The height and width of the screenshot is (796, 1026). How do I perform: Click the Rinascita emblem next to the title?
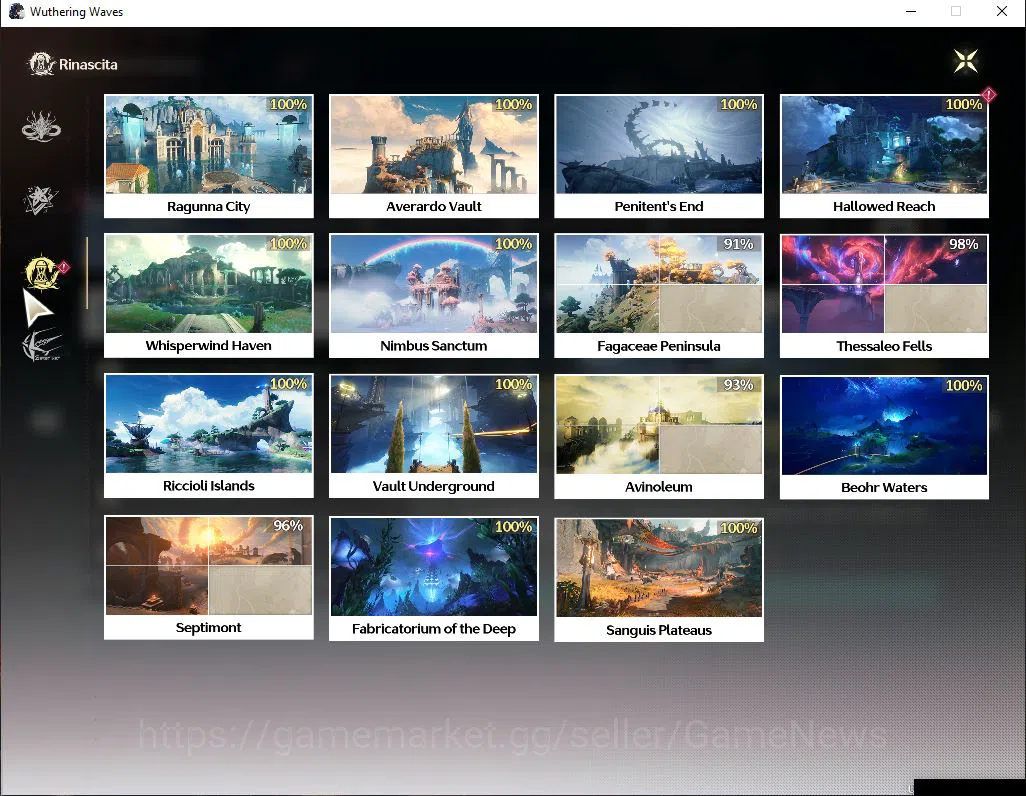click(41, 64)
